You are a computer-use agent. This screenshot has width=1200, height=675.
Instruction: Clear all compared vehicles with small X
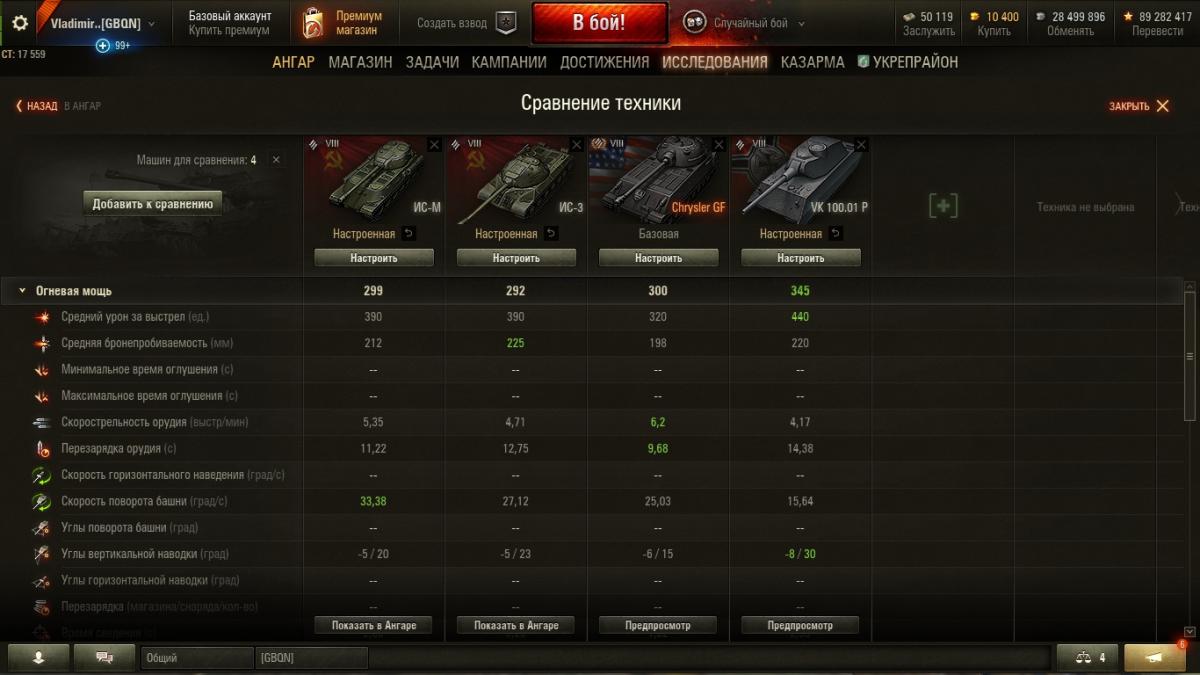276,160
